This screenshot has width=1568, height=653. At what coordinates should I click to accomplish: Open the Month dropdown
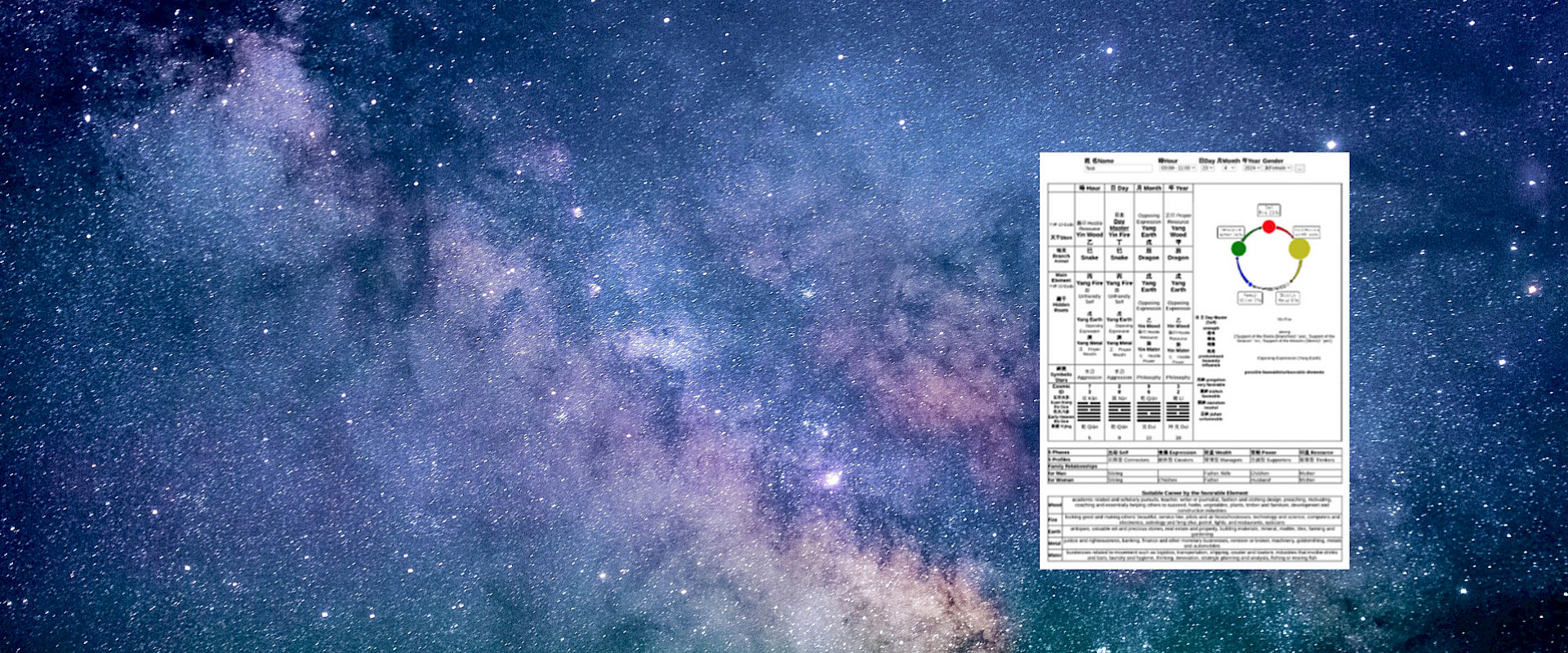click(x=1228, y=168)
